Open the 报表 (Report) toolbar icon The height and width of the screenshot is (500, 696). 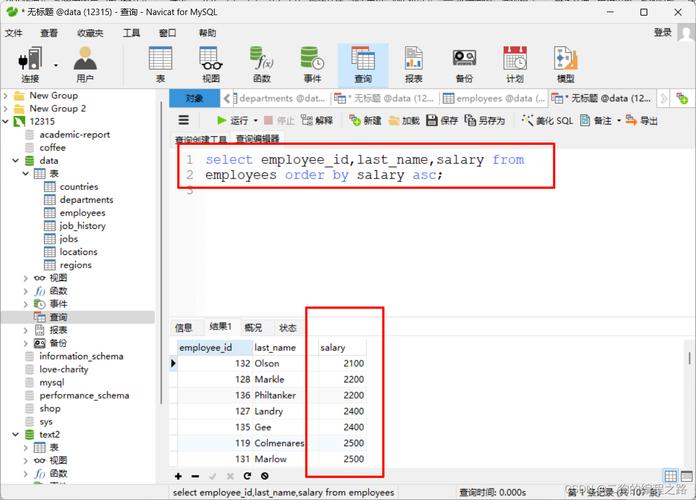coord(414,64)
